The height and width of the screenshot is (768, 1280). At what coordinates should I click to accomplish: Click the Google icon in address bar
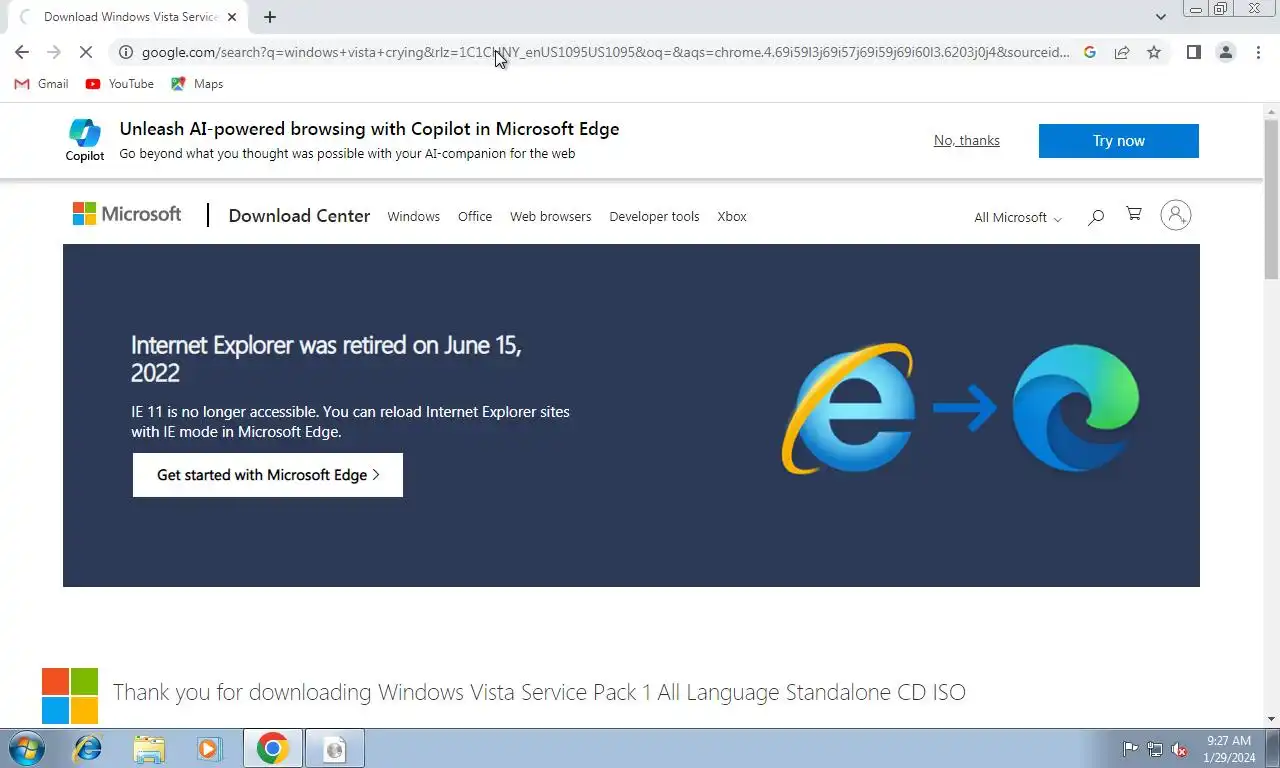pyautogui.click(x=1090, y=52)
